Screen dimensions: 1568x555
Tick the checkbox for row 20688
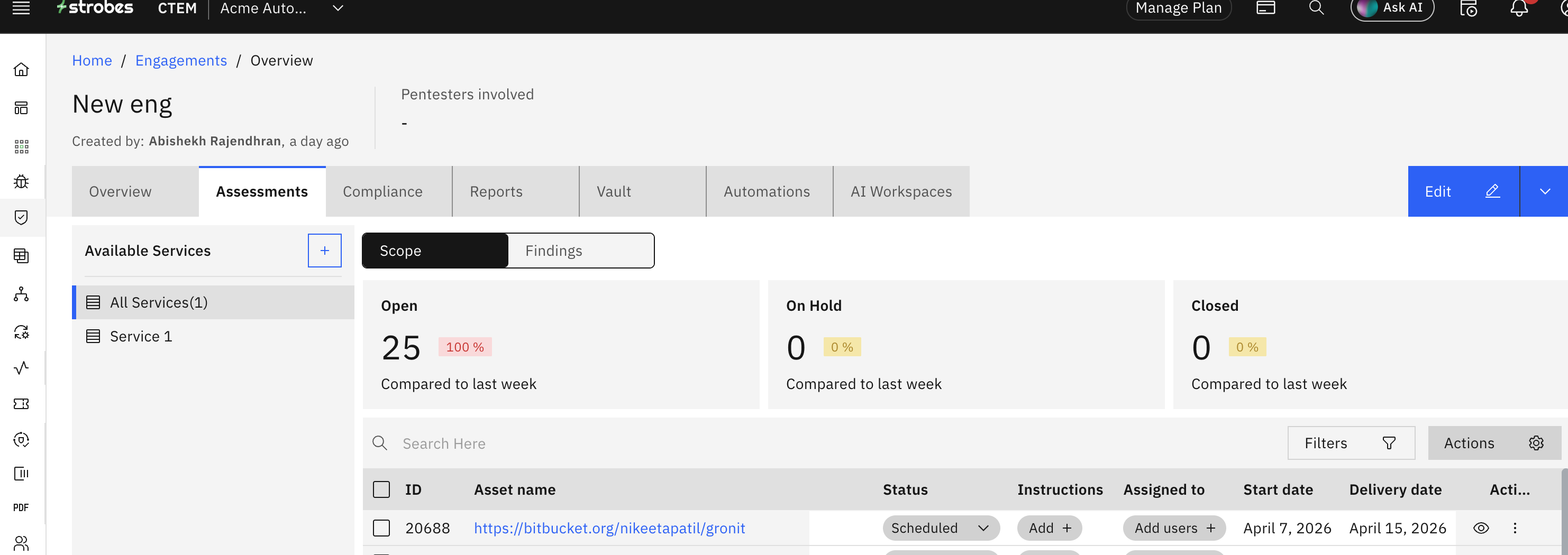tap(381, 528)
